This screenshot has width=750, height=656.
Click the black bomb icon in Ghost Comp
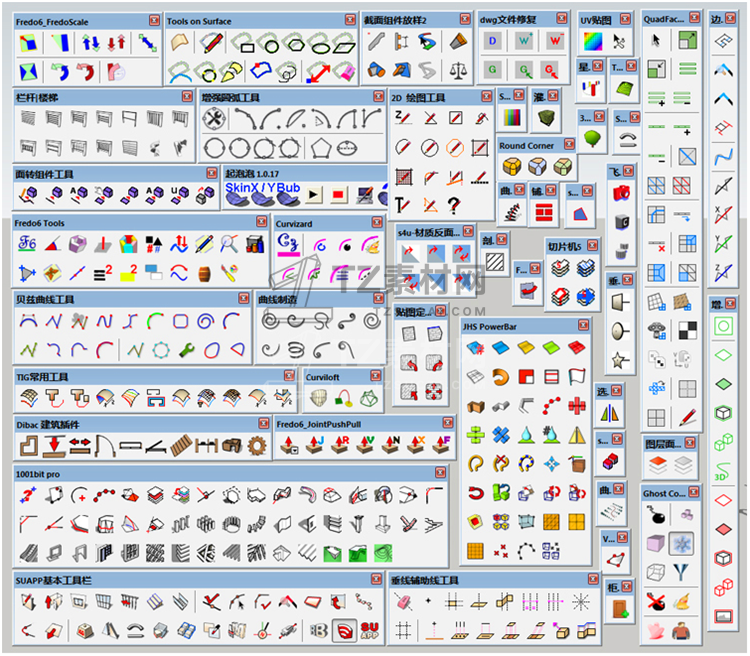(656, 515)
